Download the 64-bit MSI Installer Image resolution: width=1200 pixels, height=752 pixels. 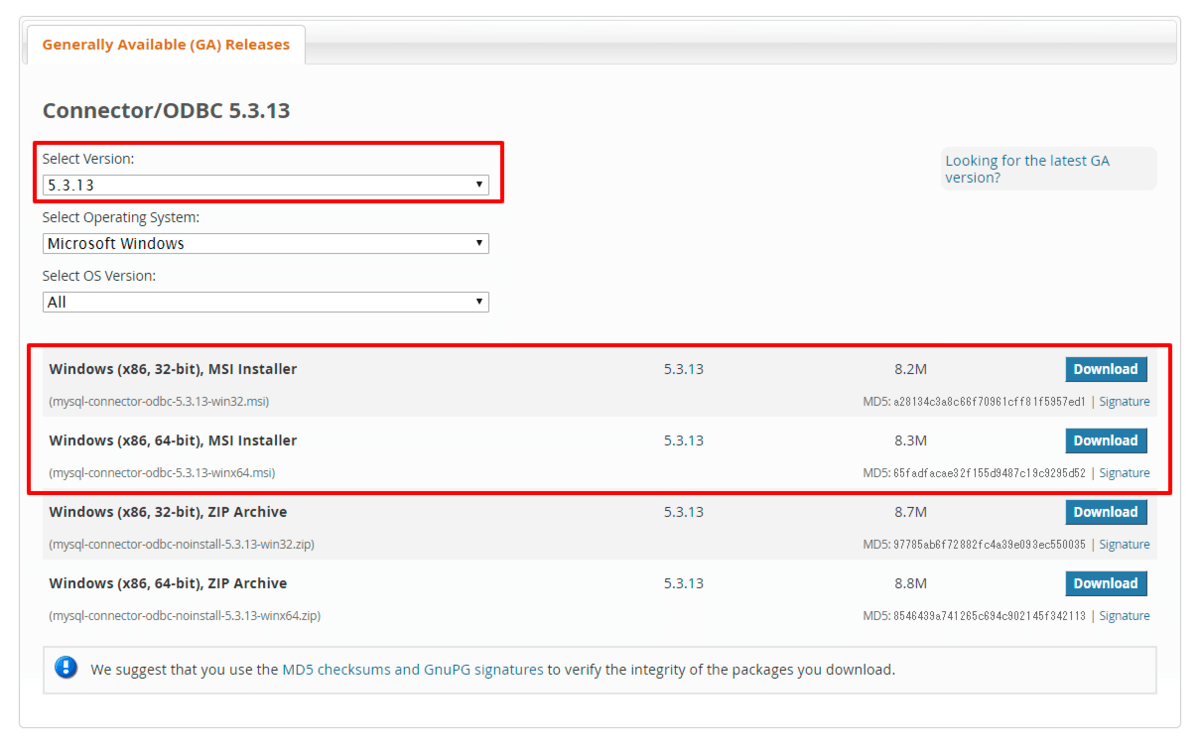1105,441
